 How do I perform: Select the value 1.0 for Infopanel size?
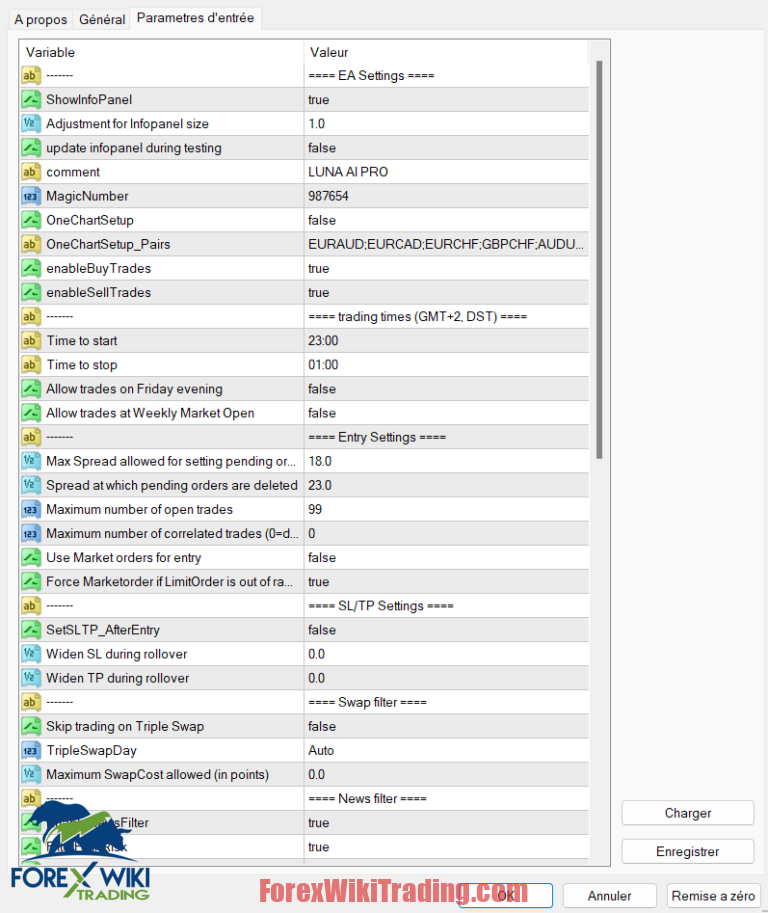coord(447,123)
